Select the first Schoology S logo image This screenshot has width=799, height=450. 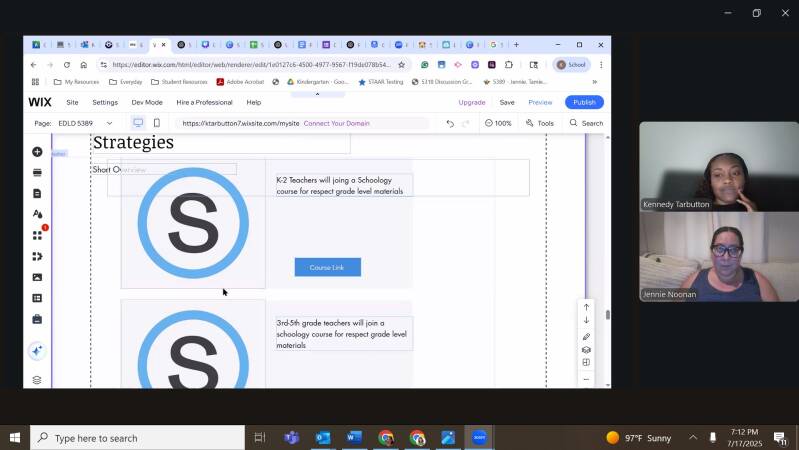pos(193,223)
